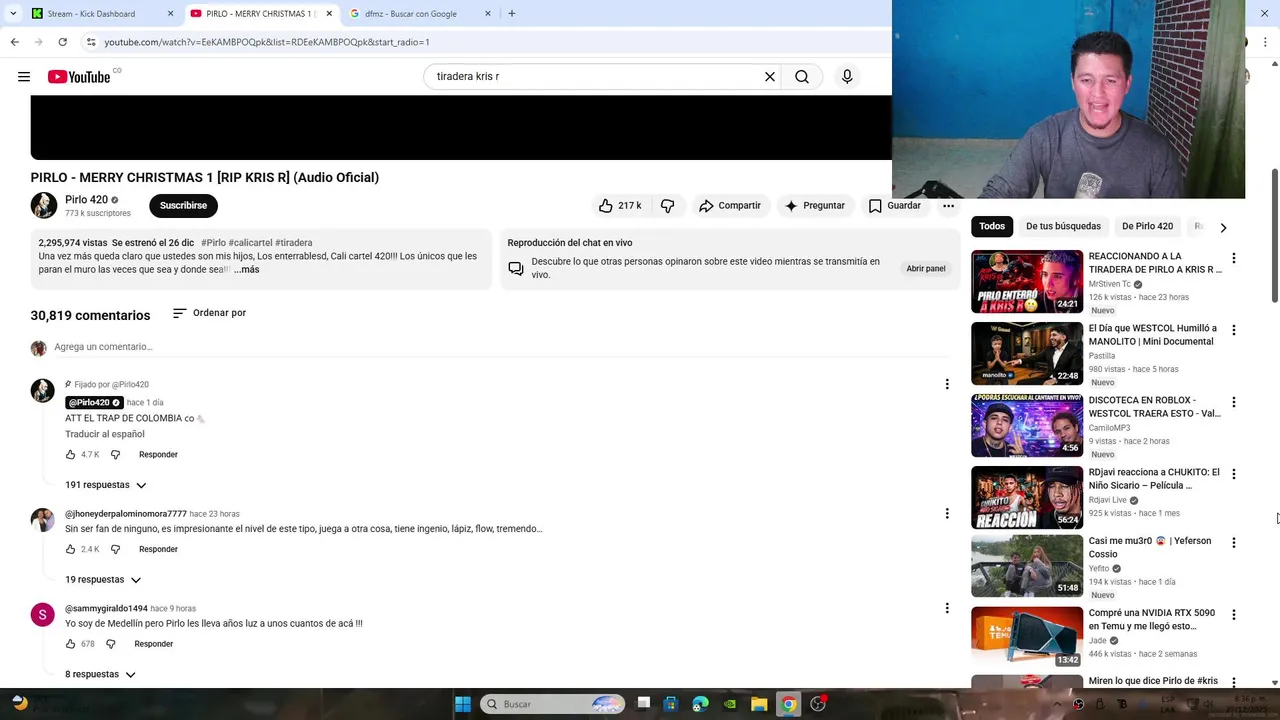The width and height of the screenshot is (1280, 720).
Task: Open options menu for @sammygiraldo1494 comment
Action: (947, 608)
